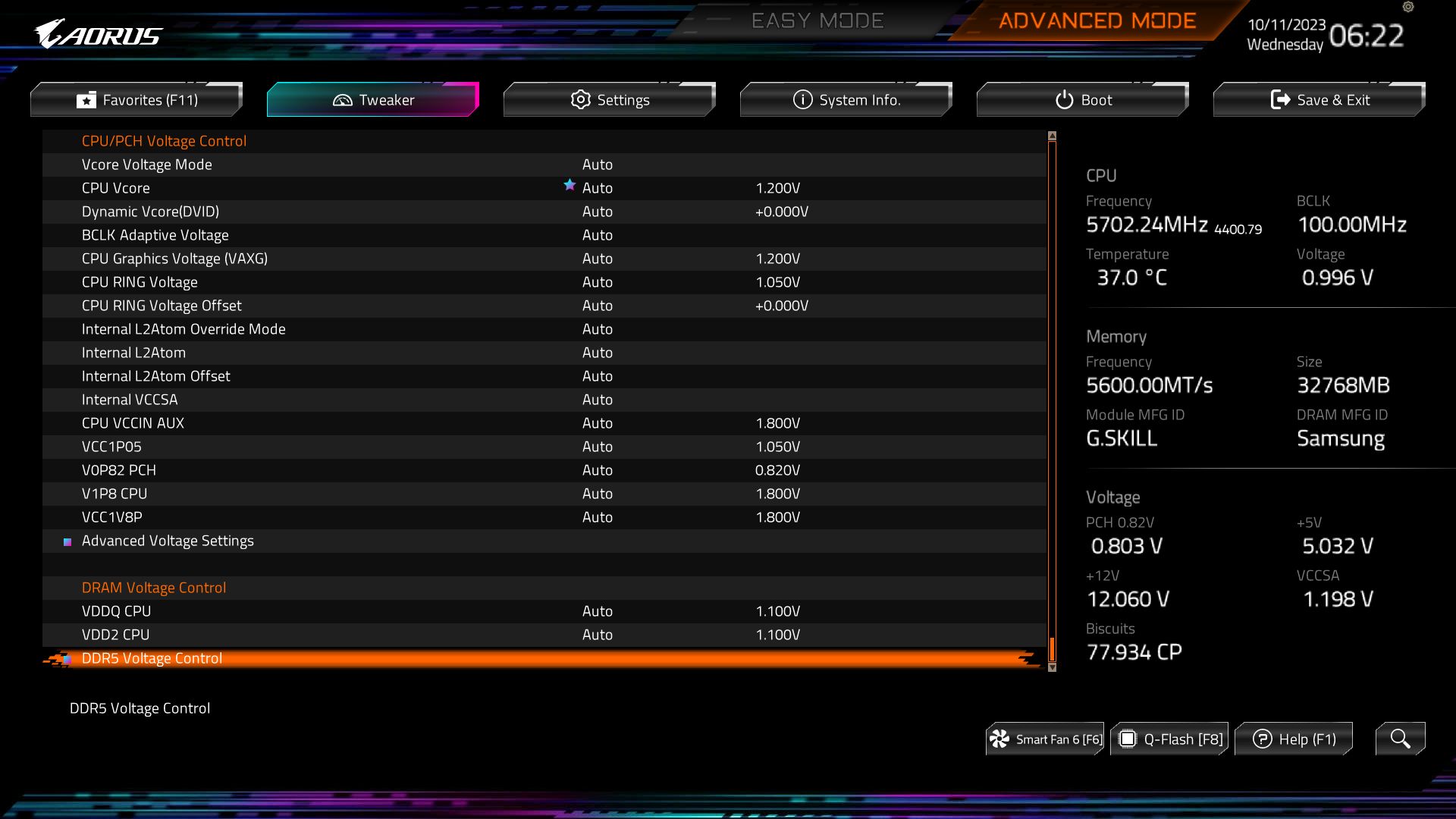Select the VDDQ CPU row

point(544,611)
